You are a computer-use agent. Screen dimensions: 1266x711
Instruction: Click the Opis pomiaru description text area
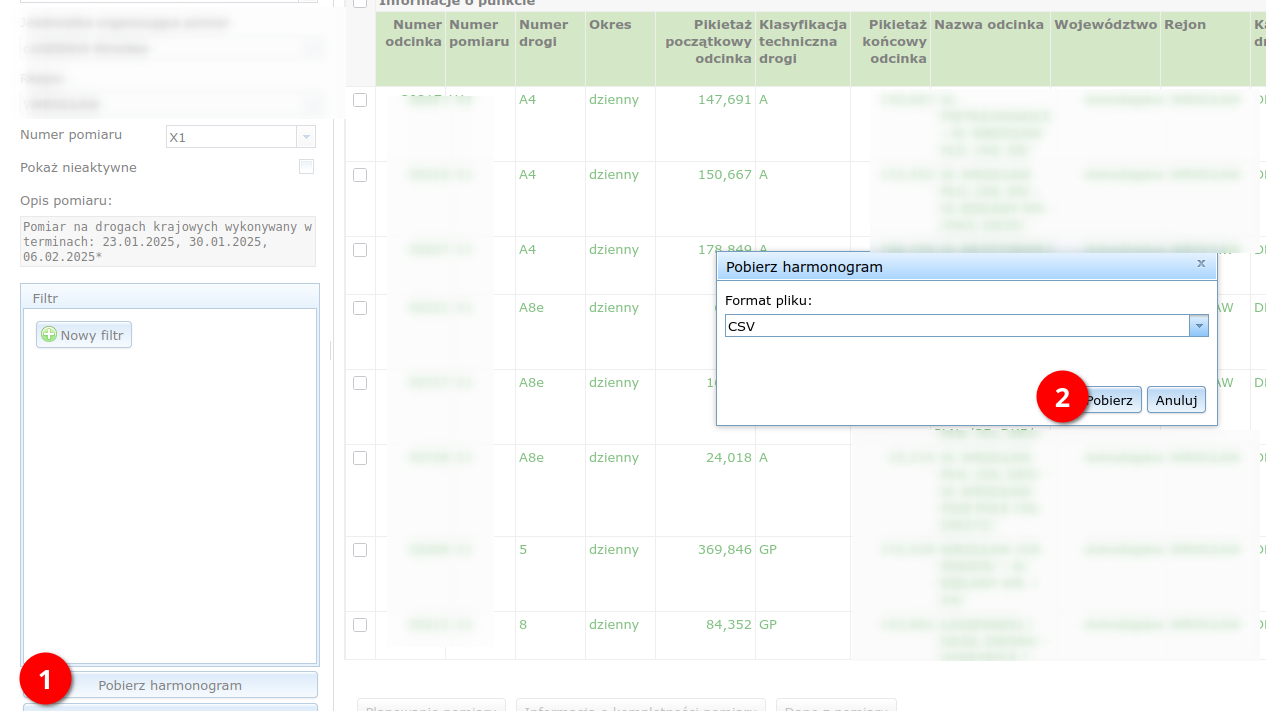[x=168, y=242]
